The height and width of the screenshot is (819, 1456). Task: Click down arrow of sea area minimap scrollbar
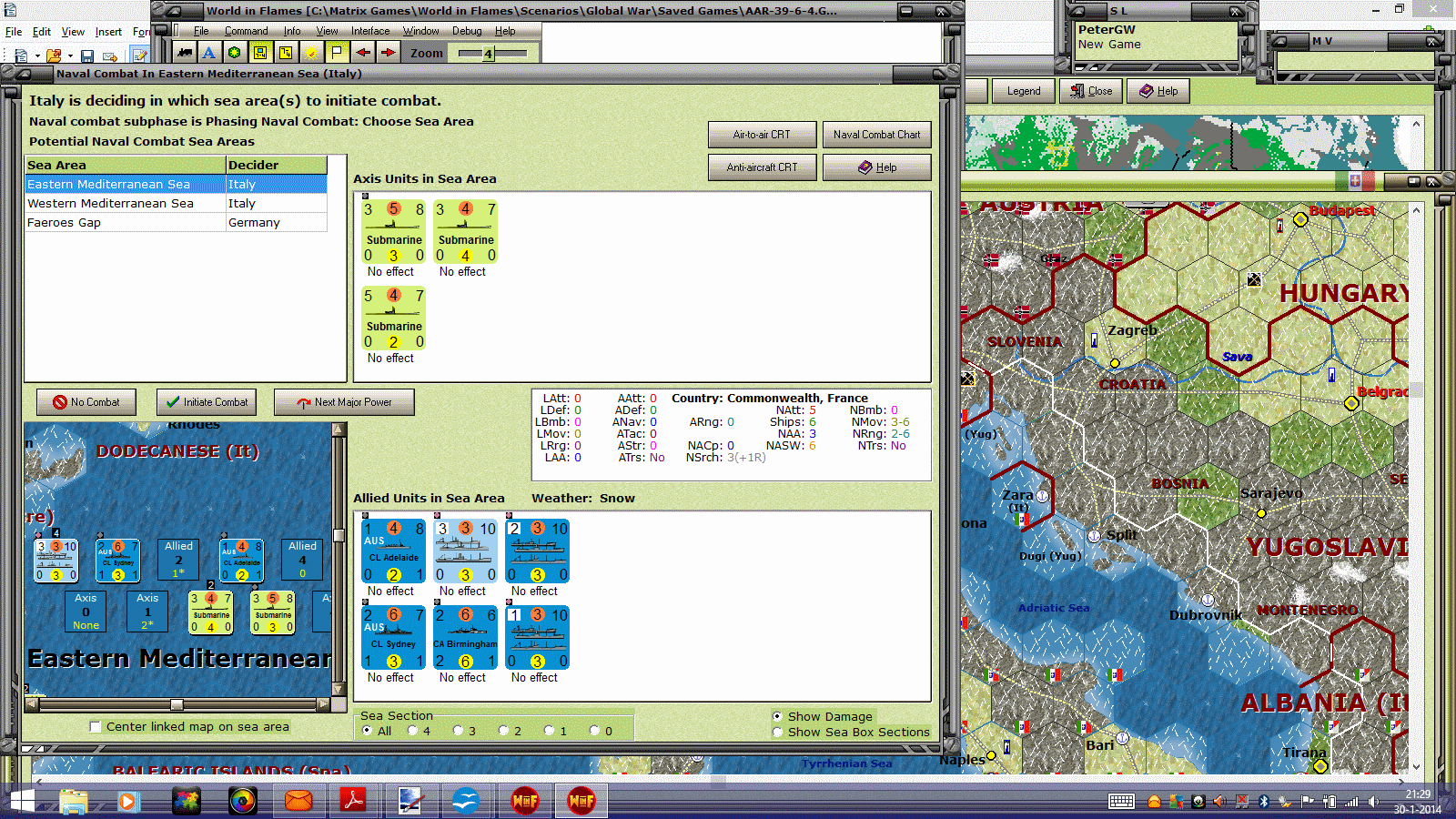pyautogui.click(x=339, y=689)
